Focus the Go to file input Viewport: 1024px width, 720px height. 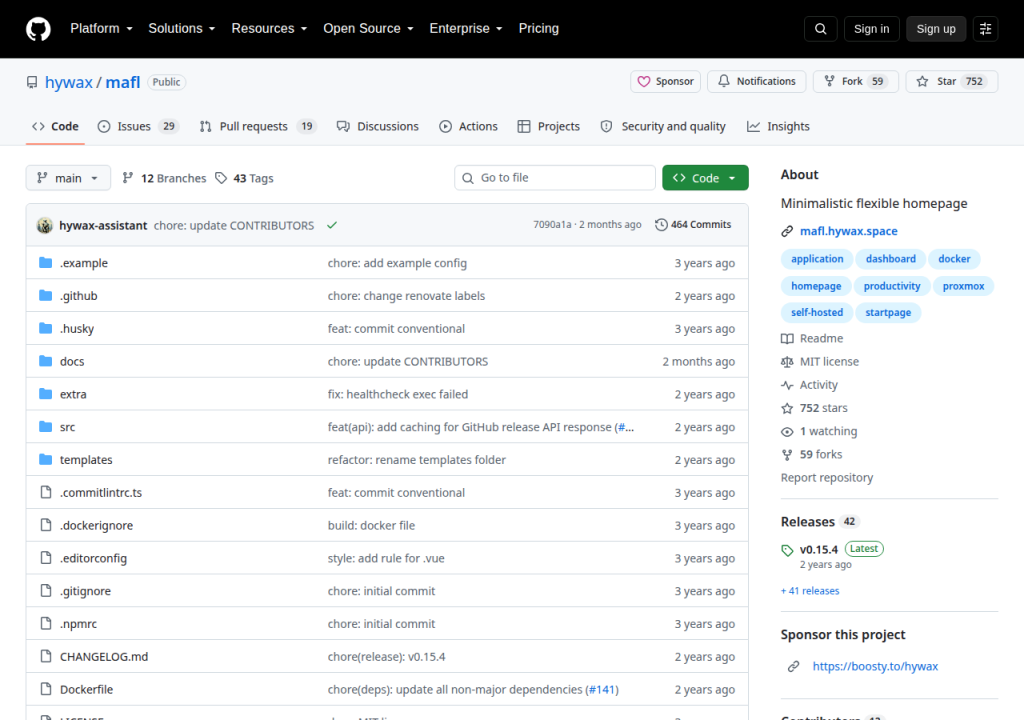(x=555, y=178)
